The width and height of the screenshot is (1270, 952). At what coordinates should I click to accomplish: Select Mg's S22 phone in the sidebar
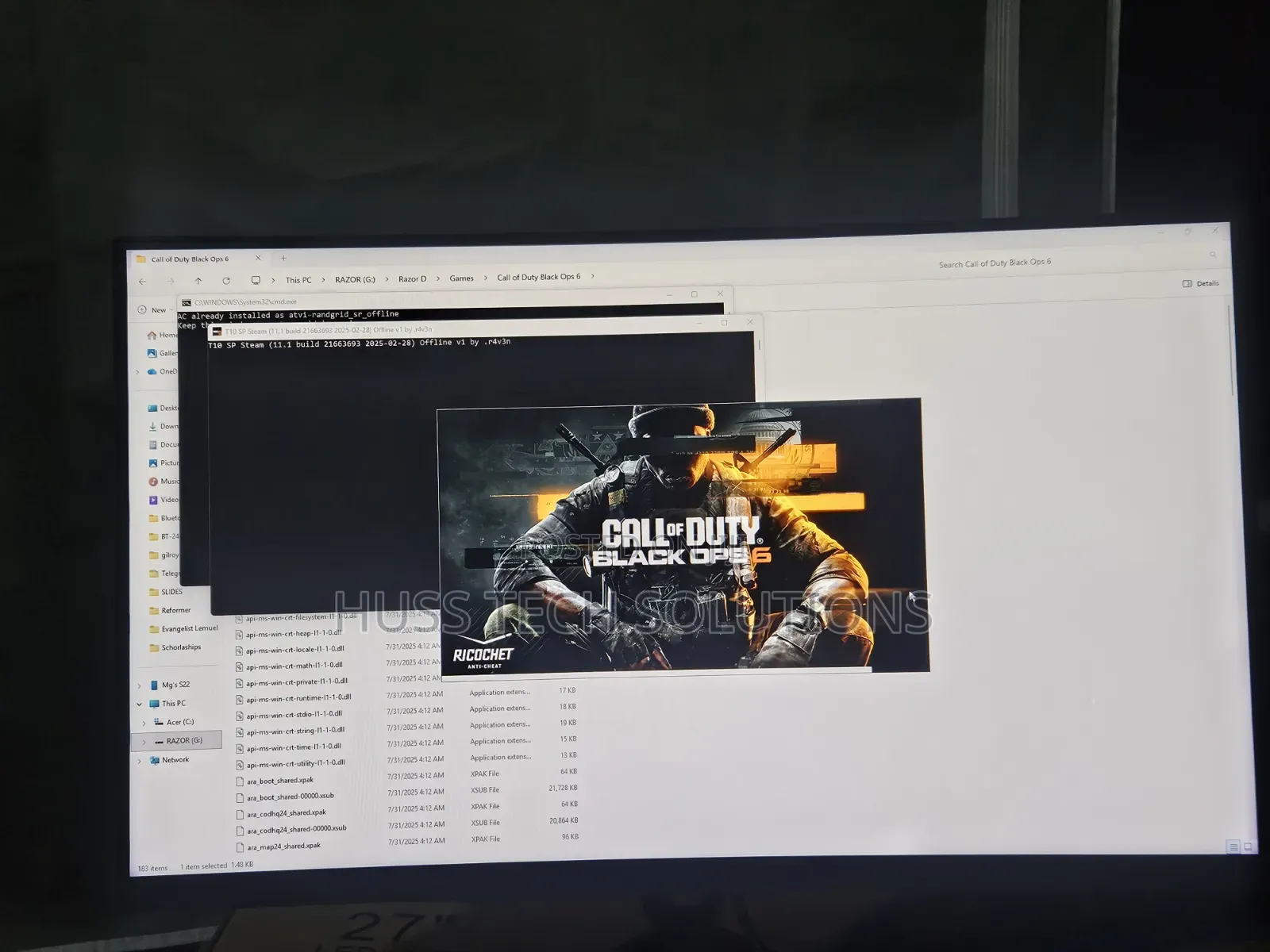coord(170,685)
